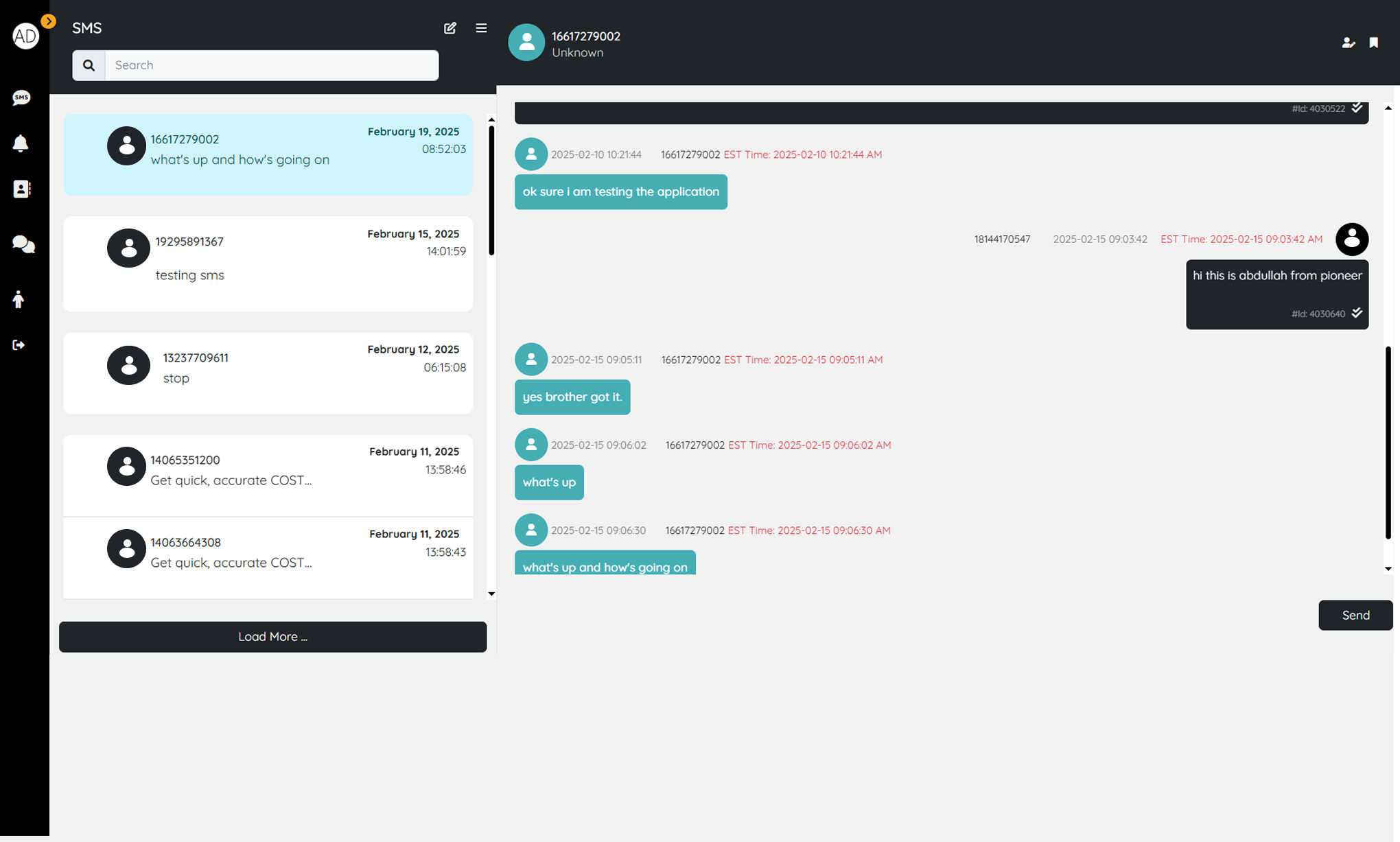Image resolution: width=1400 pixels, height=842 pixels.
Task: Open conversation with 19295891367
Action: tap(268, 264)
